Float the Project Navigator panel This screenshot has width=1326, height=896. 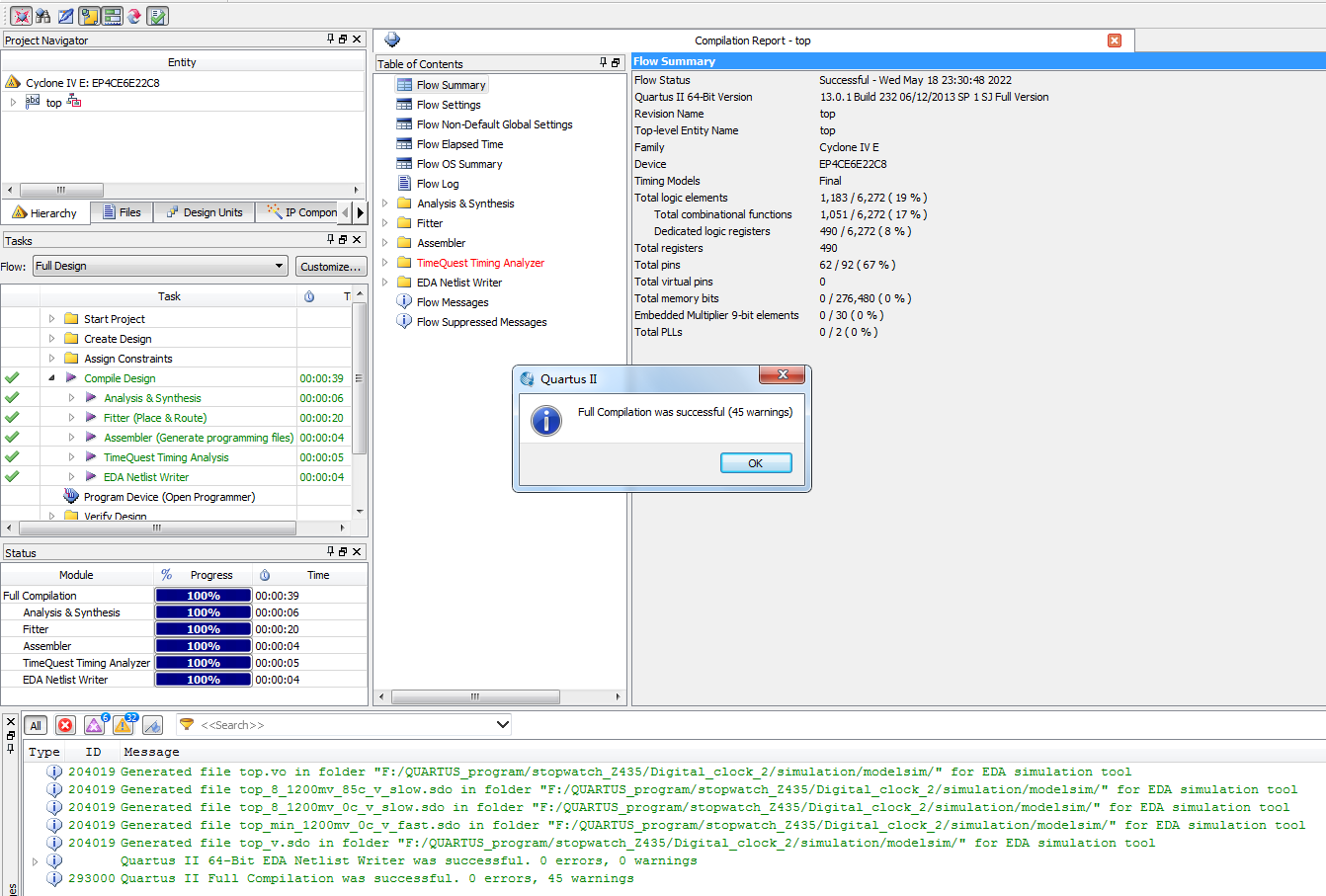(x=343, y=40)
